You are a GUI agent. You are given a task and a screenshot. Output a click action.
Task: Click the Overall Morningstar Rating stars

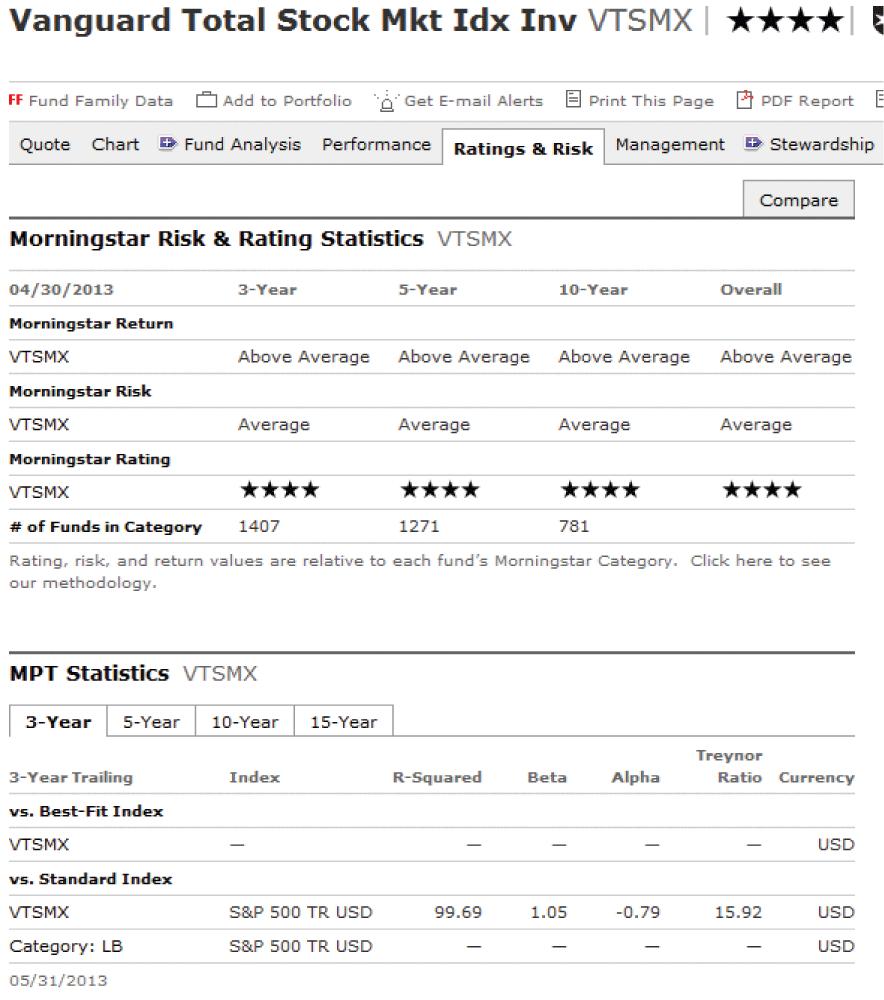coord(762,490)
